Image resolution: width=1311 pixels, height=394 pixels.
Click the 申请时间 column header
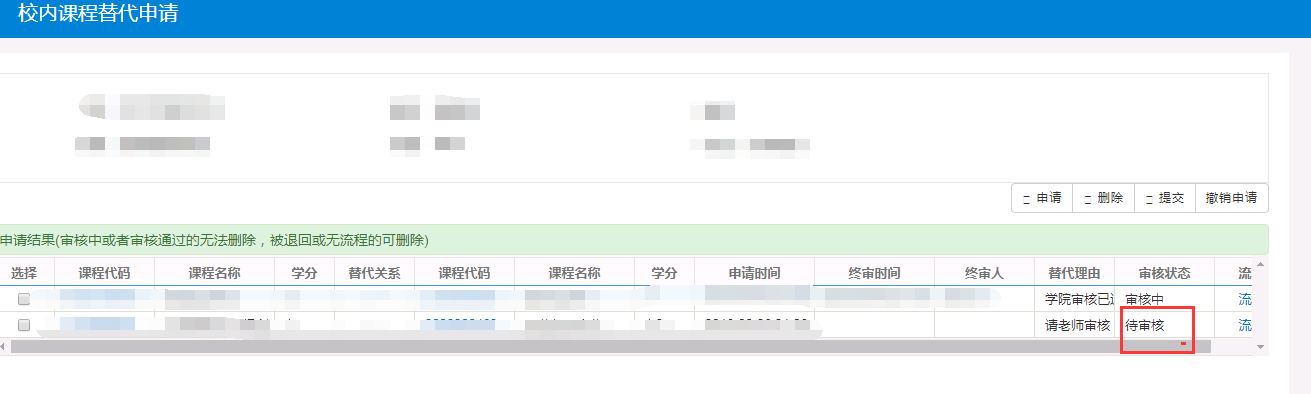[x=755, y=273]
